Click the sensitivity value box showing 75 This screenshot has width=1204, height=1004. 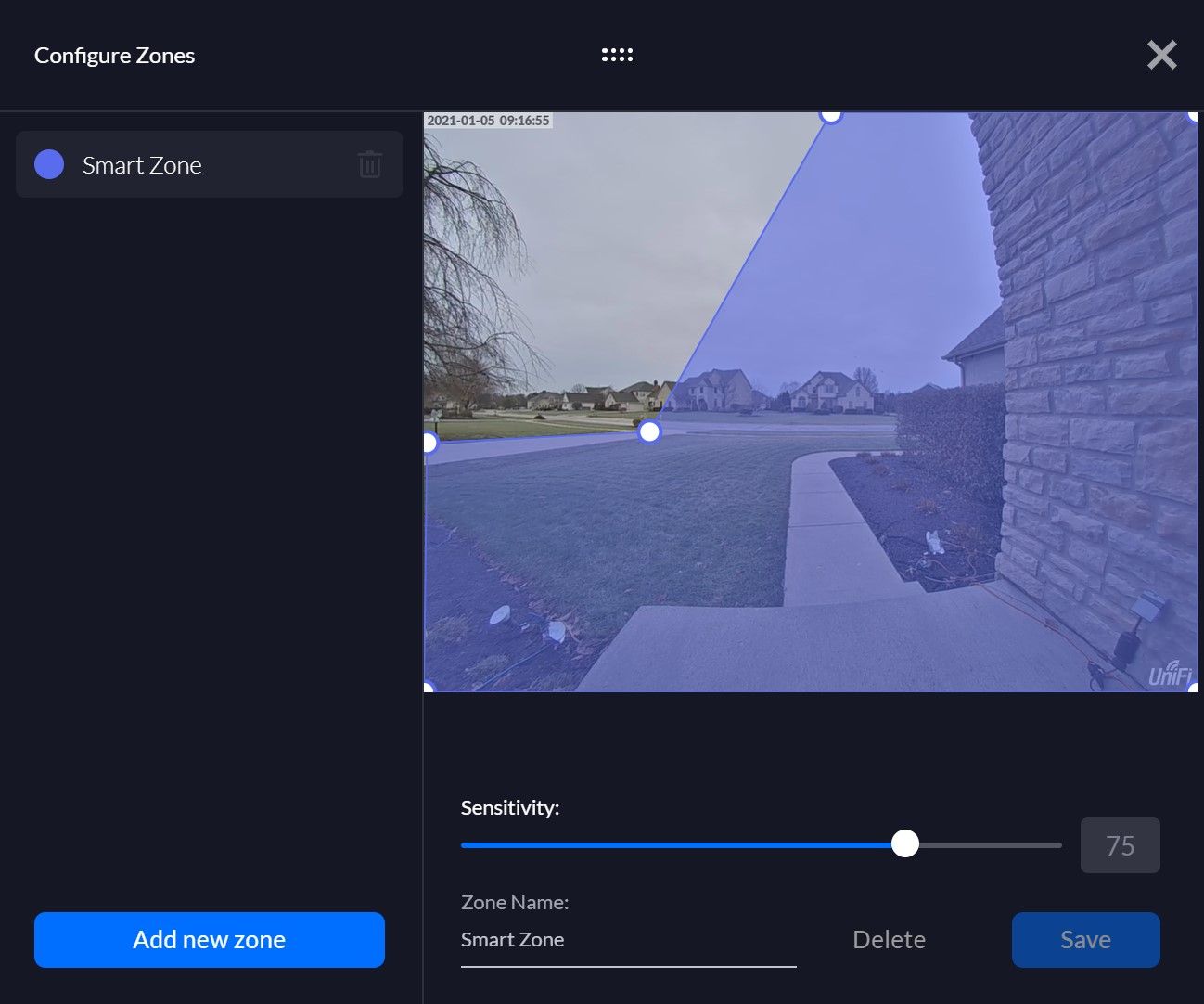1120,845
